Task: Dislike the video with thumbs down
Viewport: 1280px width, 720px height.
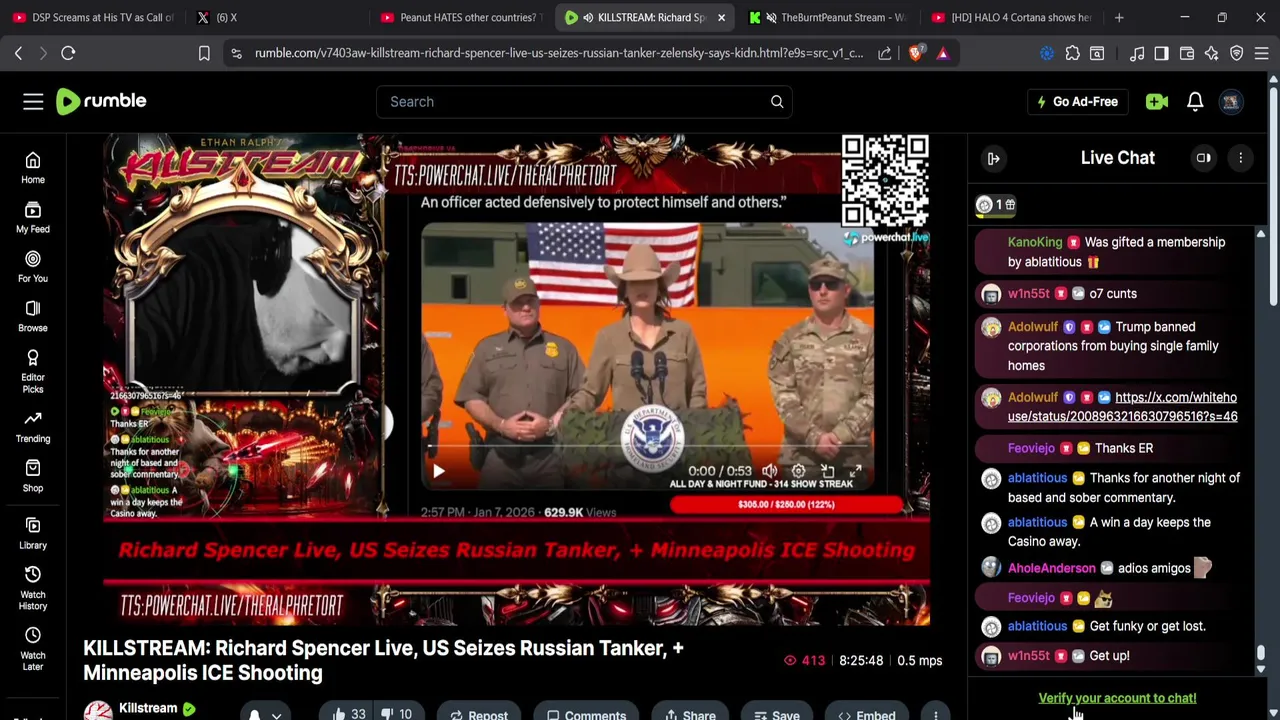Action: coord(398,714)
